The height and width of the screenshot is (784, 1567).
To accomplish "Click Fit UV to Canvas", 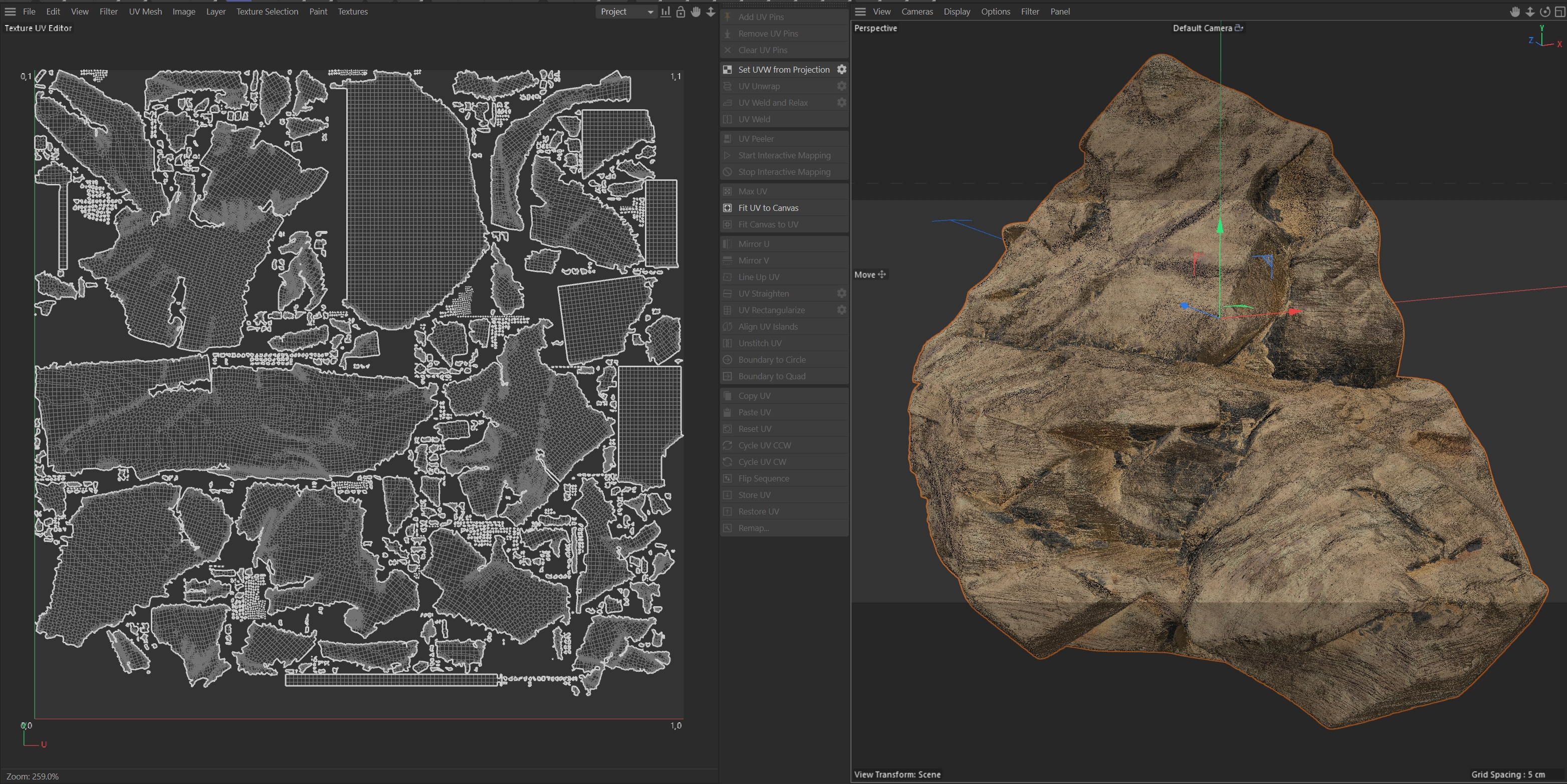I will (768, 208).
